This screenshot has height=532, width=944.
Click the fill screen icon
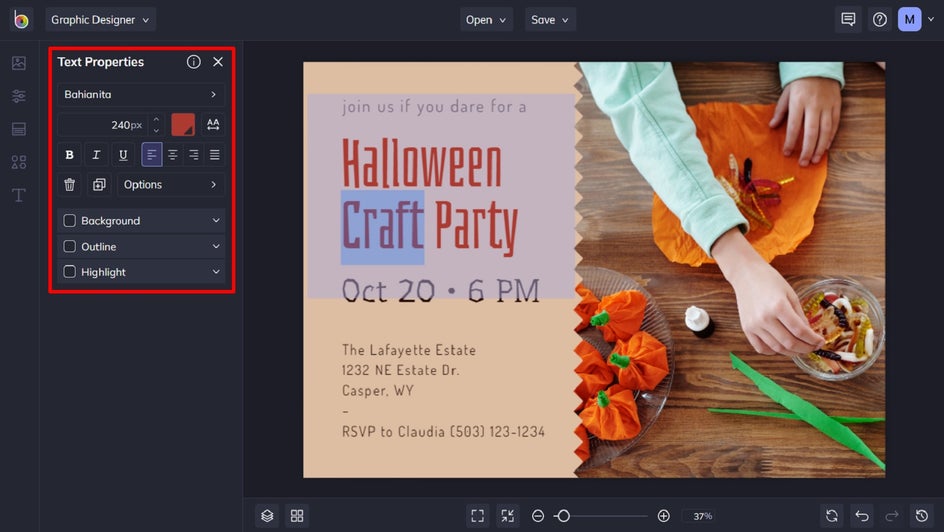click(508, 516)
